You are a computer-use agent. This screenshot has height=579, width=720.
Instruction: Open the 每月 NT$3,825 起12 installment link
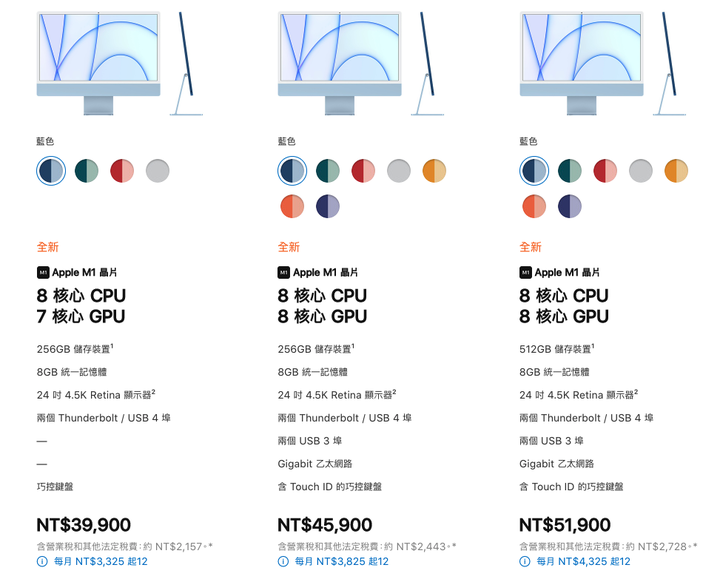(342, 562)
